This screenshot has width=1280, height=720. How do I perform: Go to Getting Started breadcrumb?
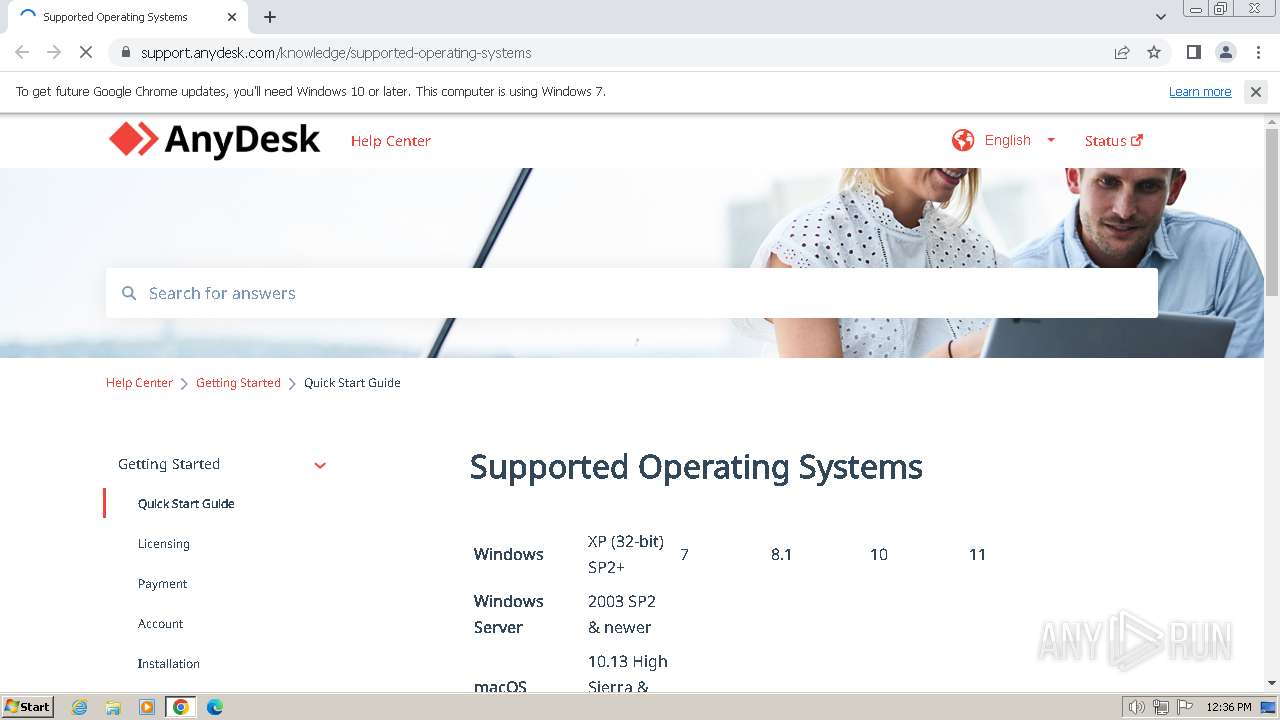click(238, 383)
